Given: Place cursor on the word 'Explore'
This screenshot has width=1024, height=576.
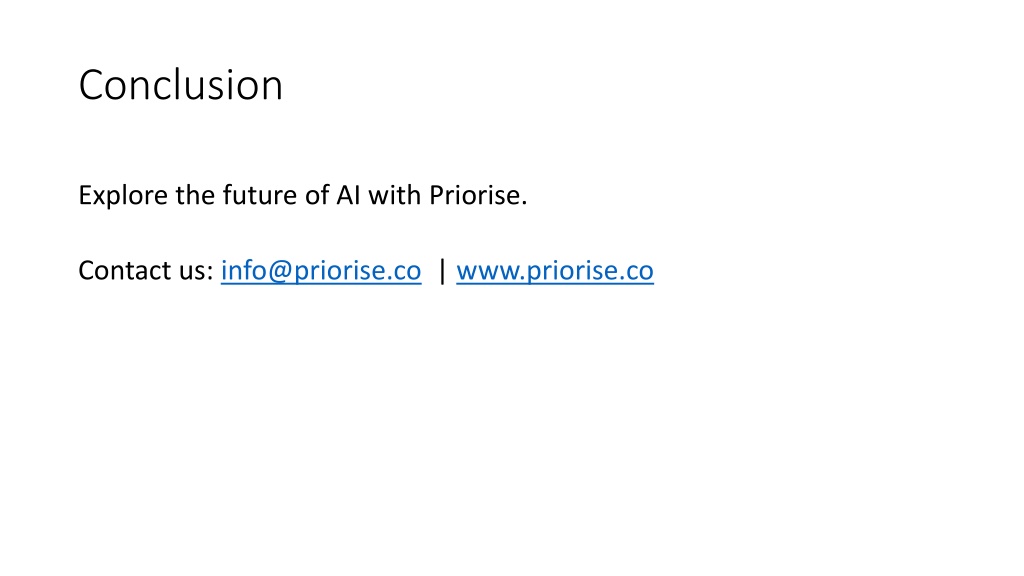Looking at the screenshot, I should tap(123, 195).
